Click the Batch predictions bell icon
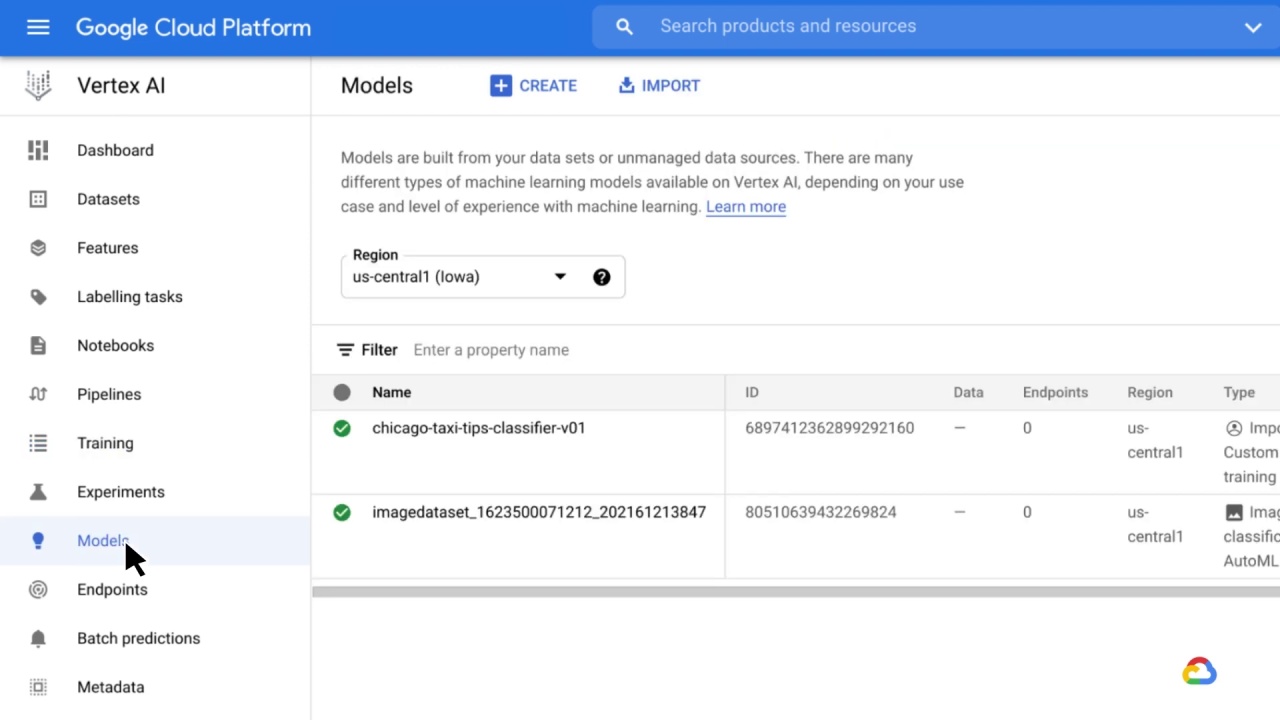Viewport: 1280px width, 720px height. click(x=38, y=638)
